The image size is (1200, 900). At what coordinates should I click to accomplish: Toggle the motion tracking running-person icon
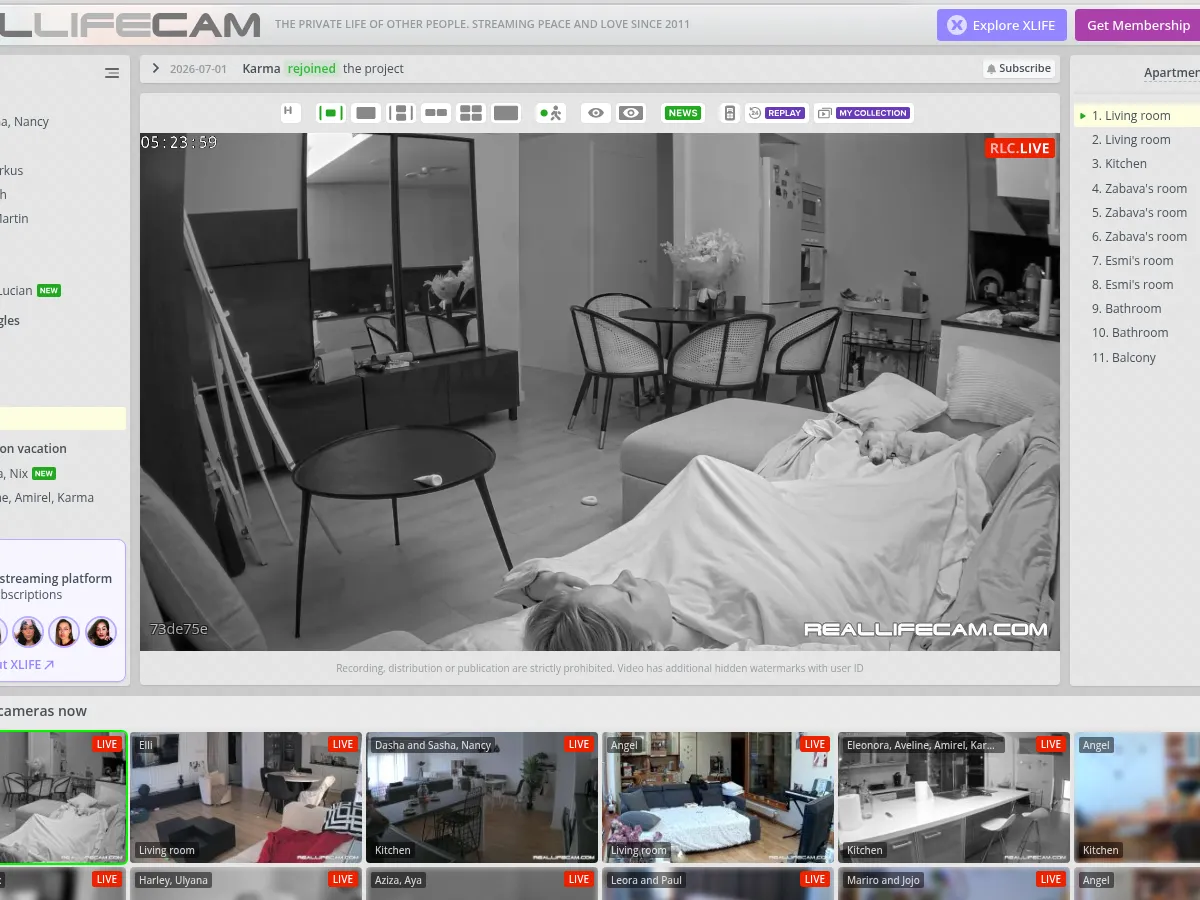[x=551, y=113]
